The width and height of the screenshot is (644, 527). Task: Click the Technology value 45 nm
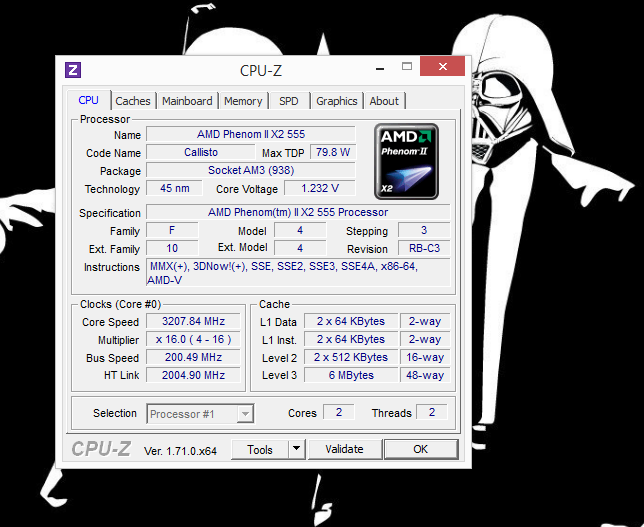(175, 189)
